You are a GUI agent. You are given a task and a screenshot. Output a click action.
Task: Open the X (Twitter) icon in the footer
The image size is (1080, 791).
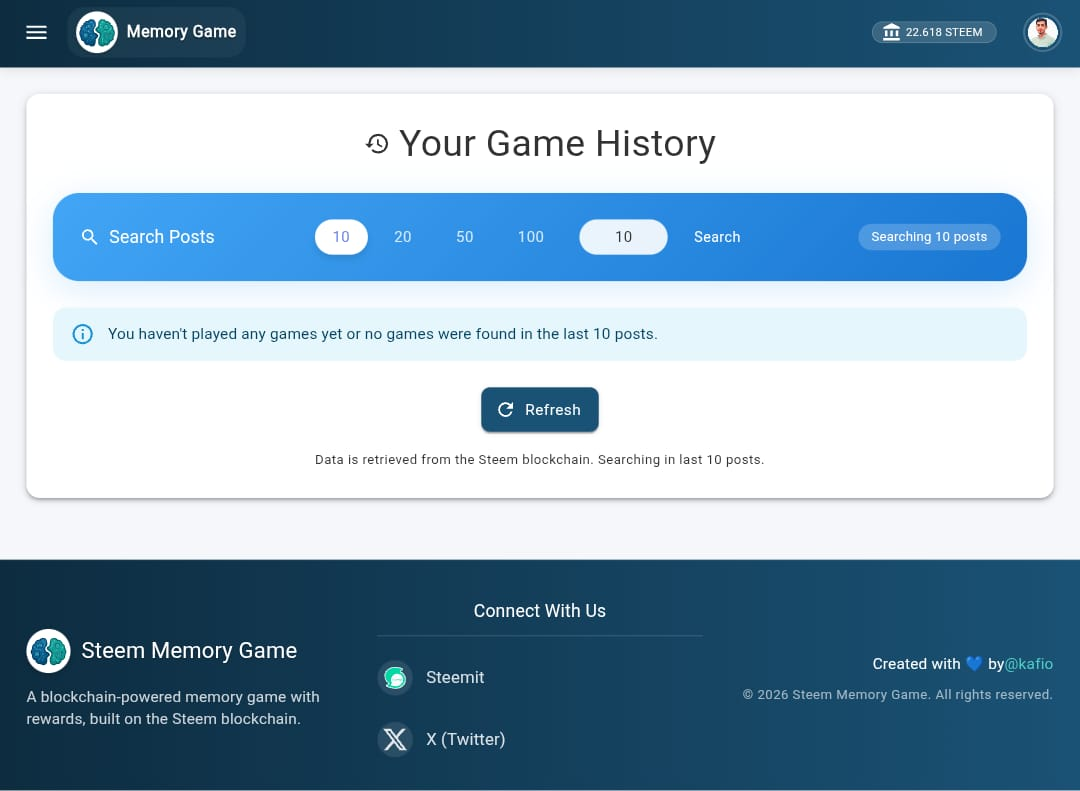(395, 739)
